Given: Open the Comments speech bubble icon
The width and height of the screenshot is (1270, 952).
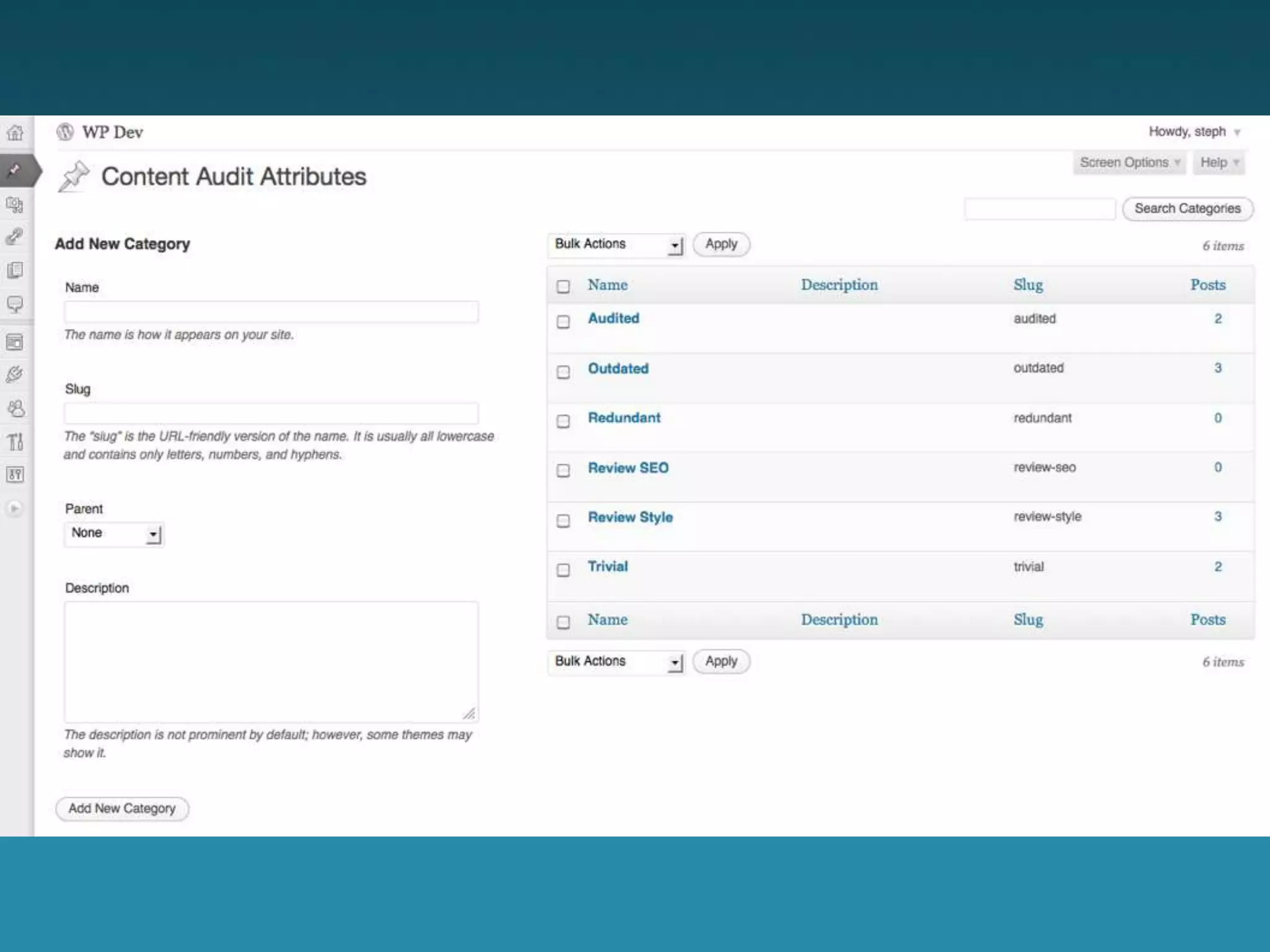Looking at the screenshot, I should pos(16,304).
